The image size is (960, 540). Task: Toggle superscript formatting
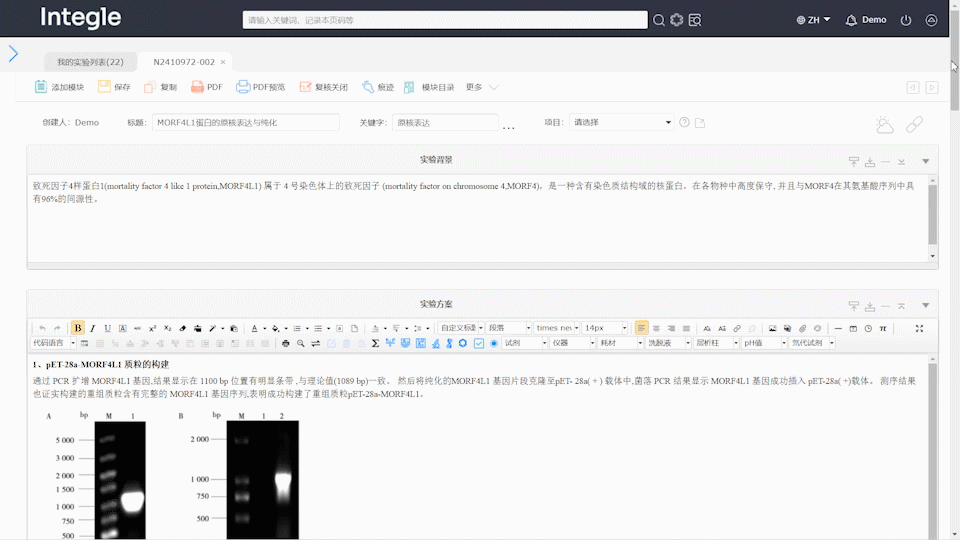click(x=152, y=328)
